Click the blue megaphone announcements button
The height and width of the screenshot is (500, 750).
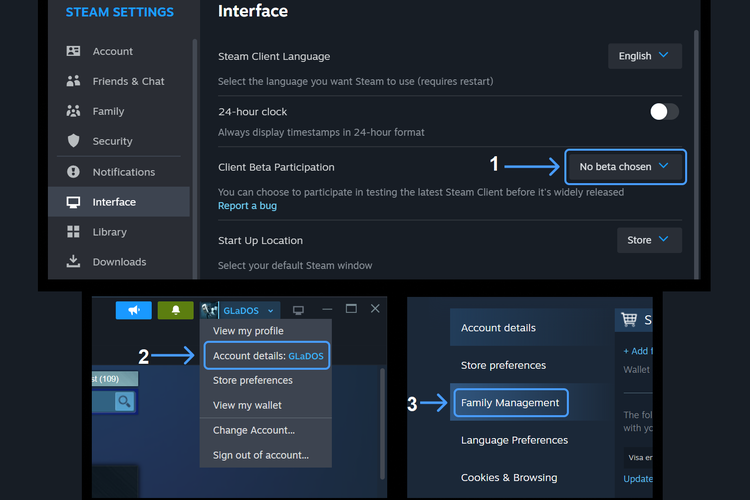[133, 310]
